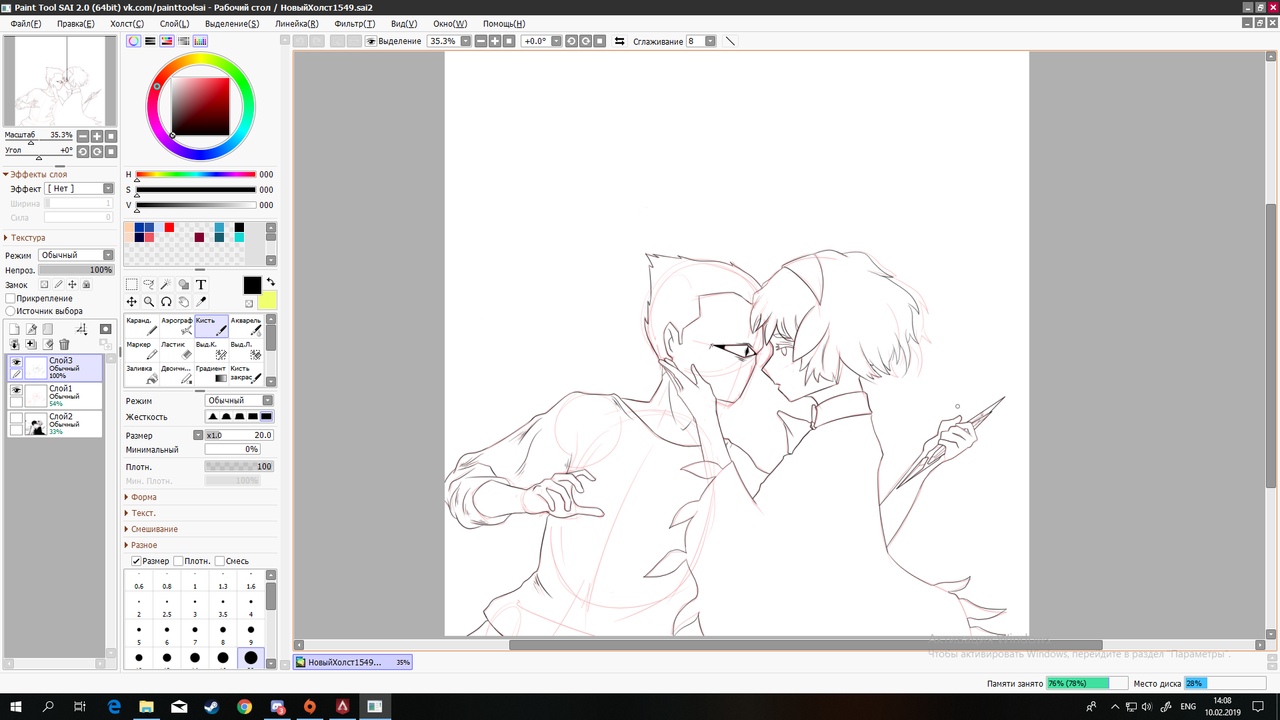1280x720 pixels.
Task: Open the Сглаживание stabilizer dropdown
Action: pos(710,41)
